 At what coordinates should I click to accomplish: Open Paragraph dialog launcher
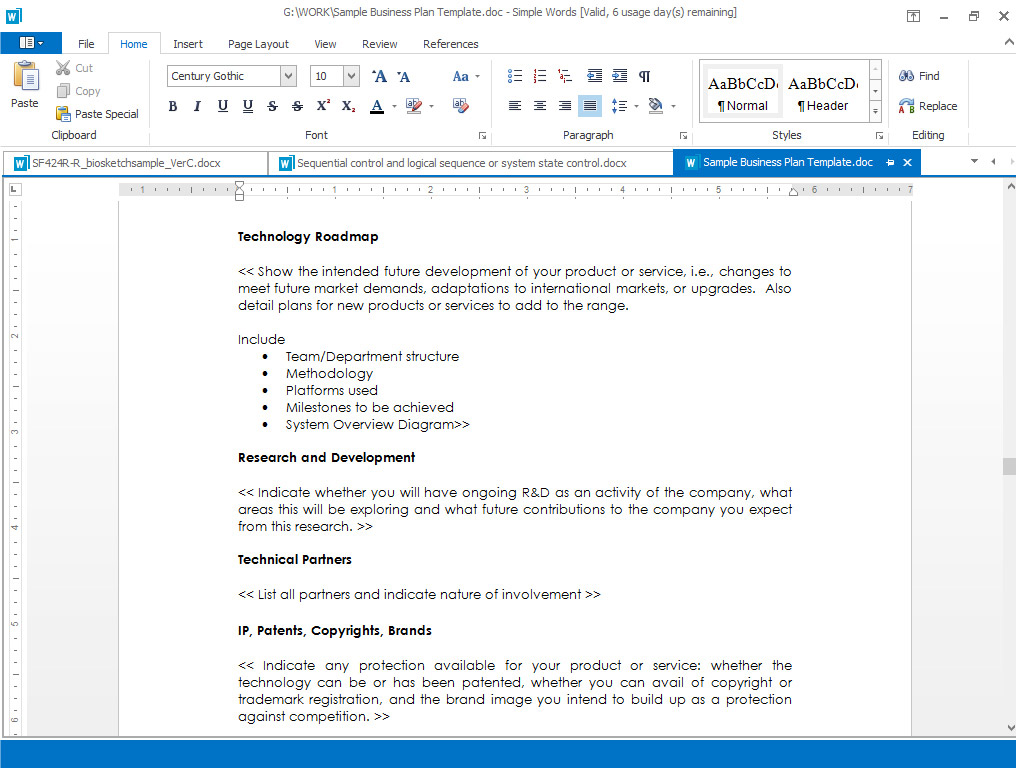(683, 135)
